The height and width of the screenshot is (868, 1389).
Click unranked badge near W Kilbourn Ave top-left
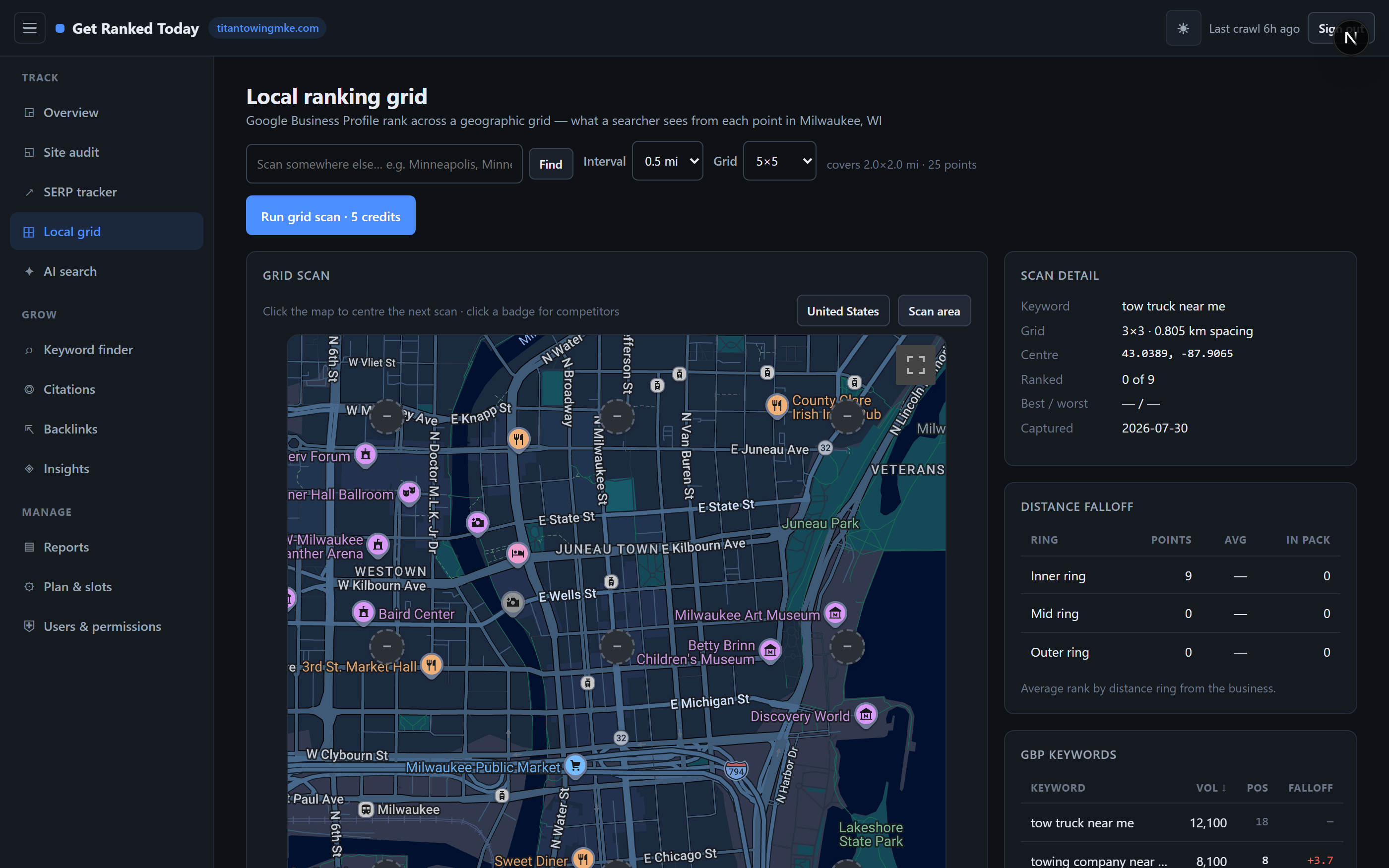387,416
